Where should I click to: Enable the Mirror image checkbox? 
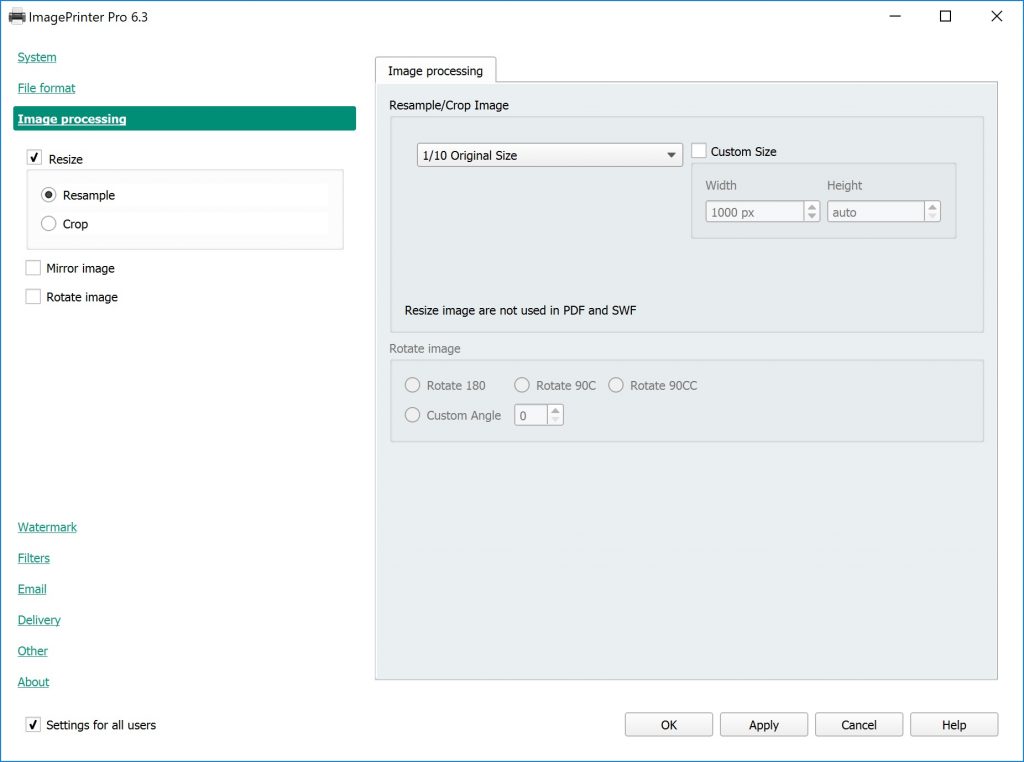tap(34, 268)
